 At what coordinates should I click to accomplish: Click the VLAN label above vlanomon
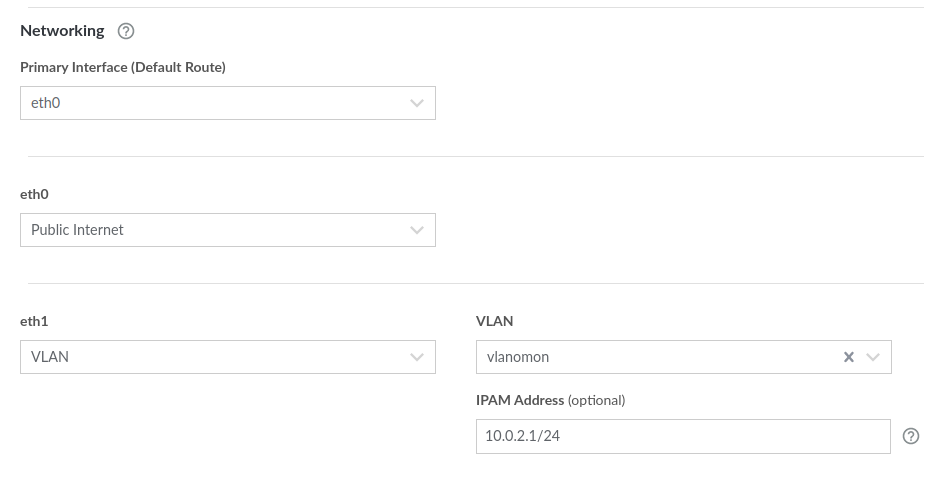click(494, 321)
